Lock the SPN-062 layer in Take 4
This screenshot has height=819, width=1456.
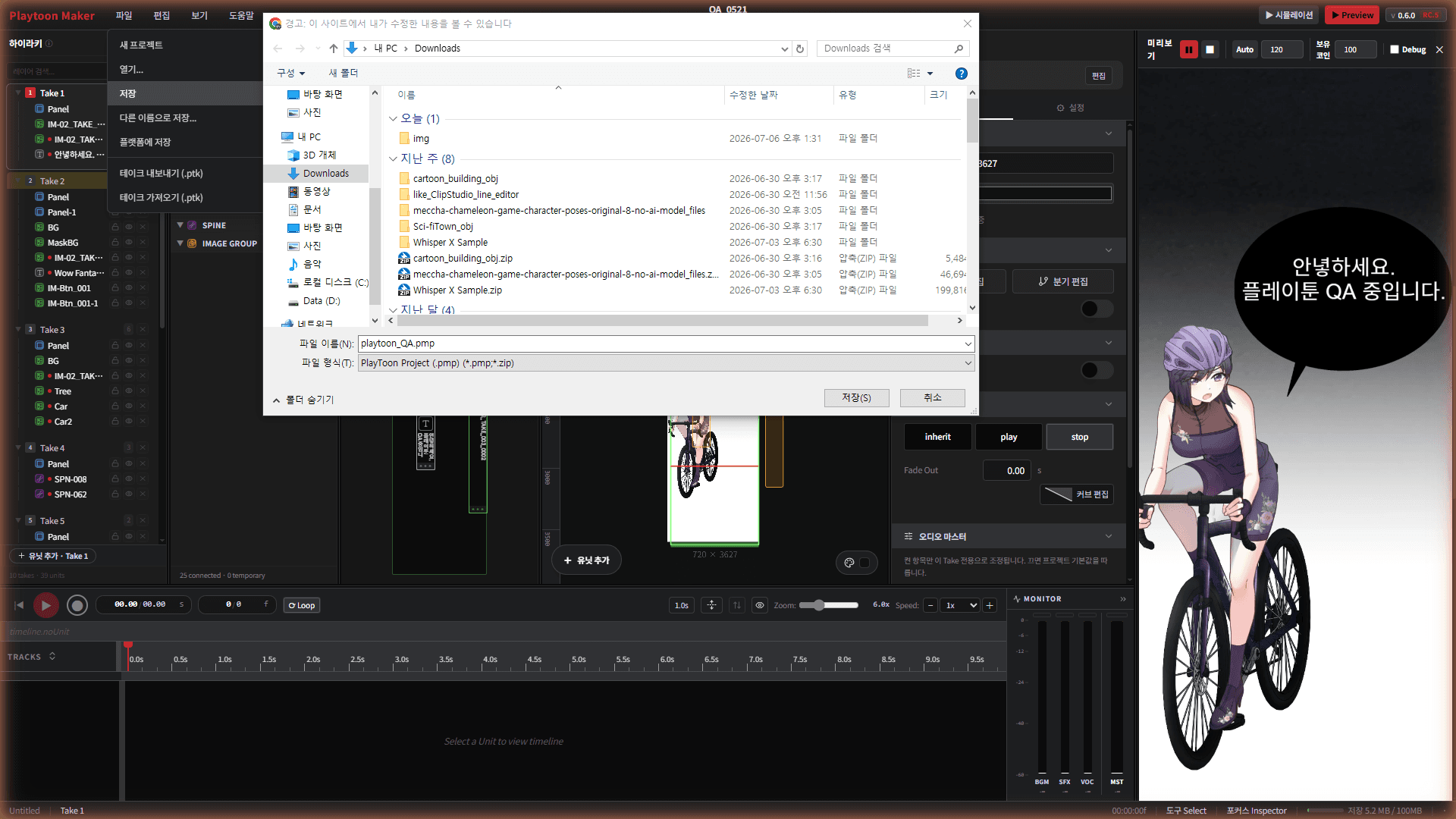(x=115, y=494)
